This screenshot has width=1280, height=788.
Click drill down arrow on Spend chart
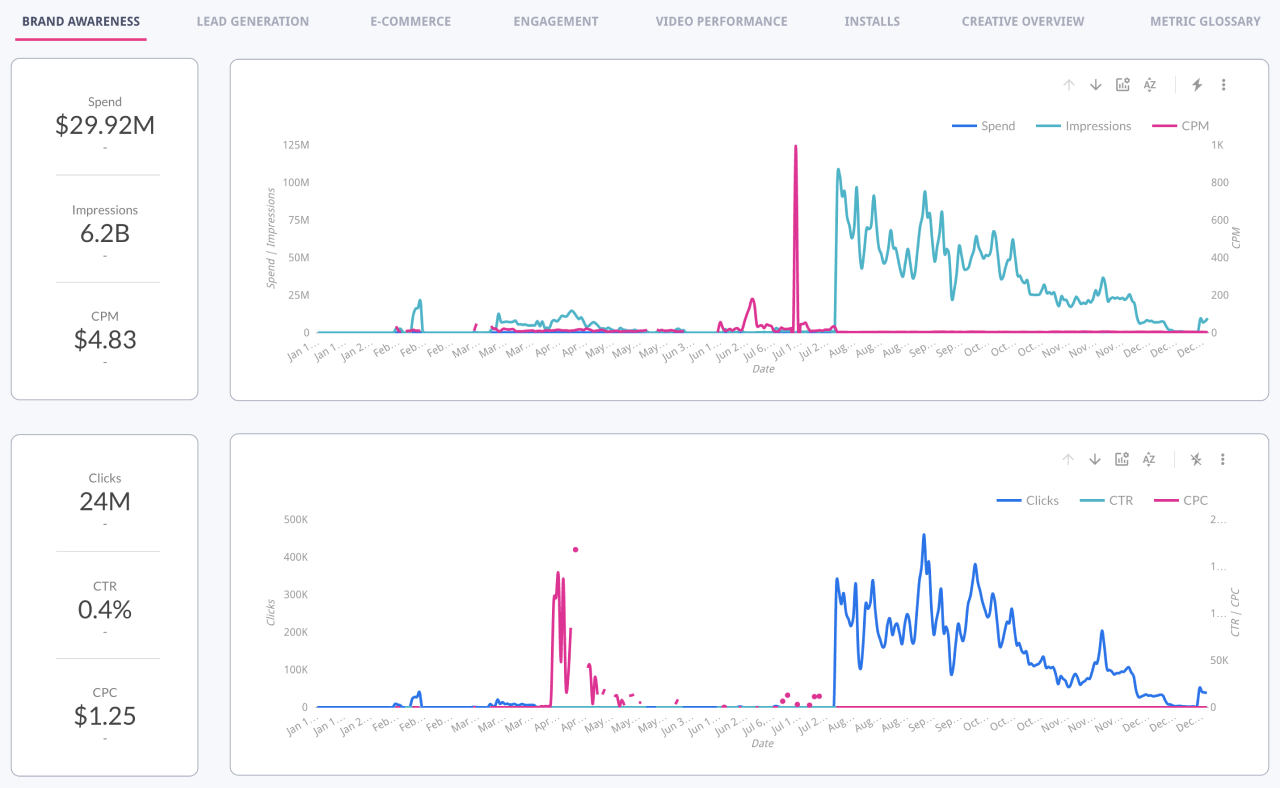coord(1096,85)
